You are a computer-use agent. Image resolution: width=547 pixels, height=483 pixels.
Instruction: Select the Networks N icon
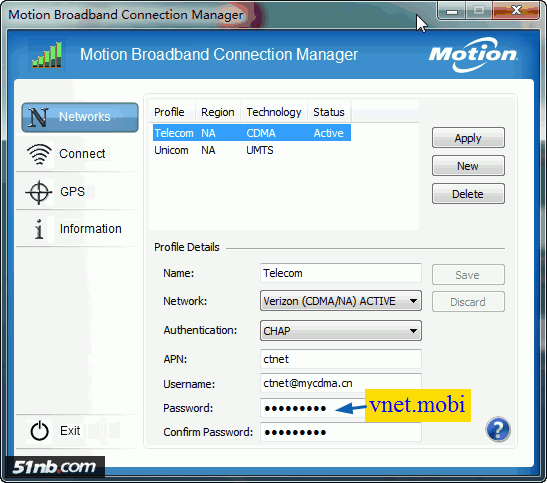(38, 117)
